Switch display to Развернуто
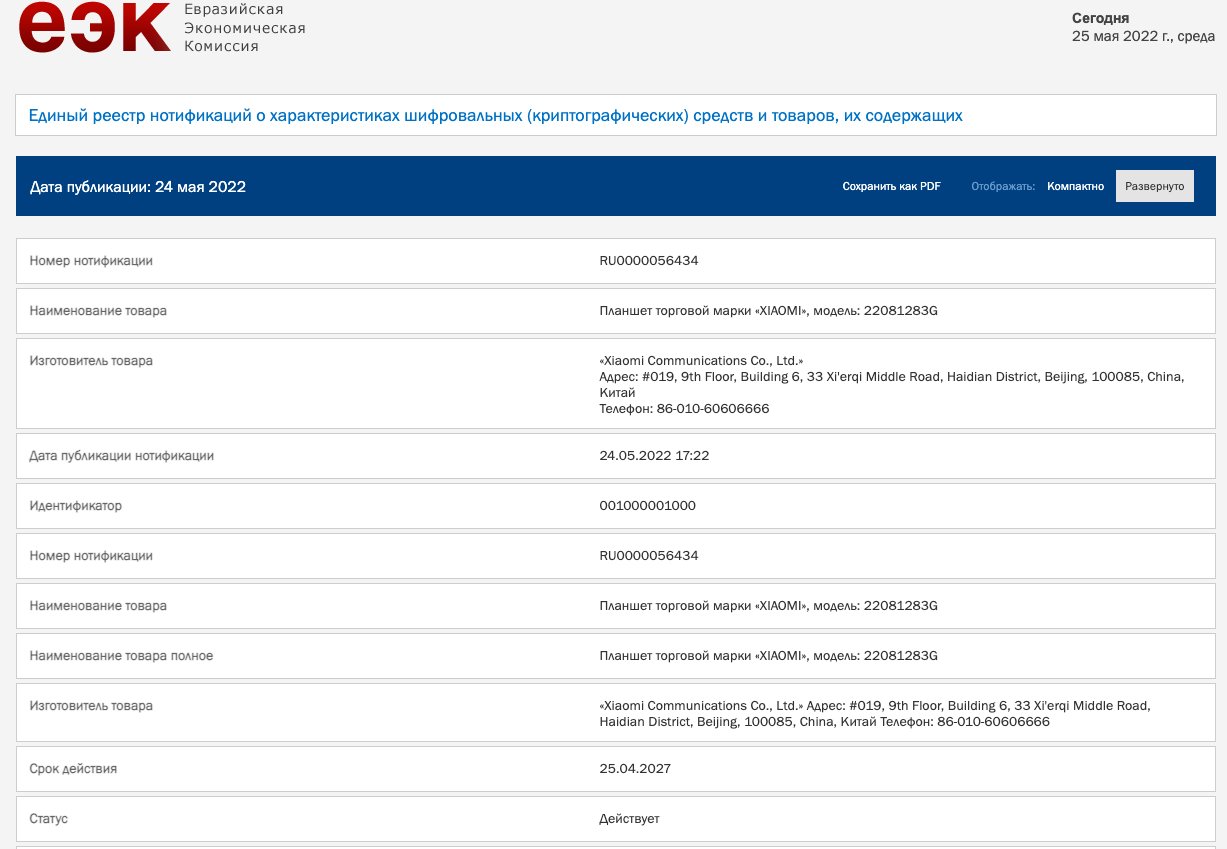This screenshot has height=849, width=1227. (1155, 186)
